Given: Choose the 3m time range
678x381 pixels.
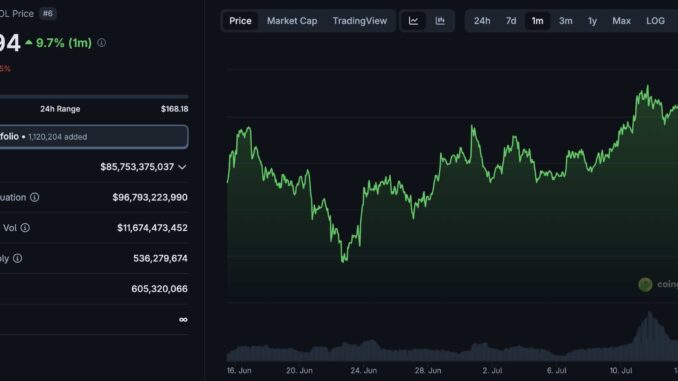Looking at the screenshot, I should coord(565,21).
